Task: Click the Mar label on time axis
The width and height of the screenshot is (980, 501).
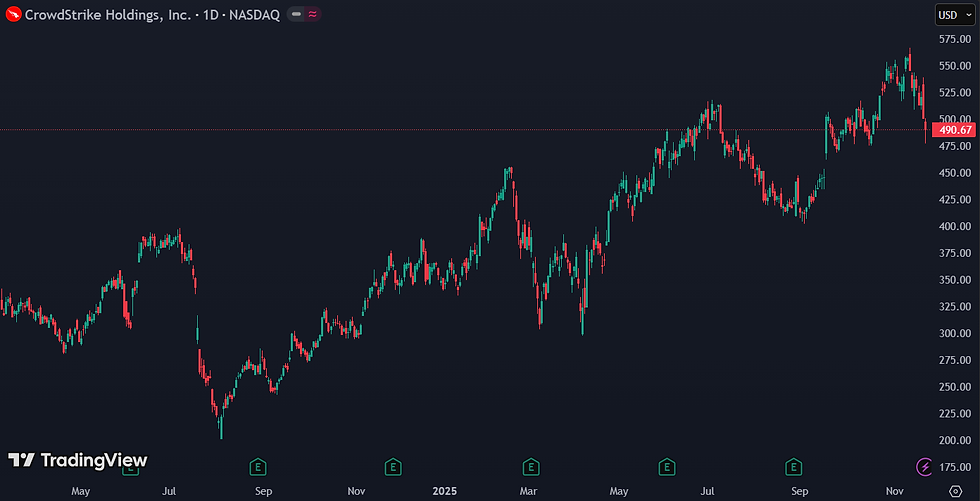Action: 529,491
